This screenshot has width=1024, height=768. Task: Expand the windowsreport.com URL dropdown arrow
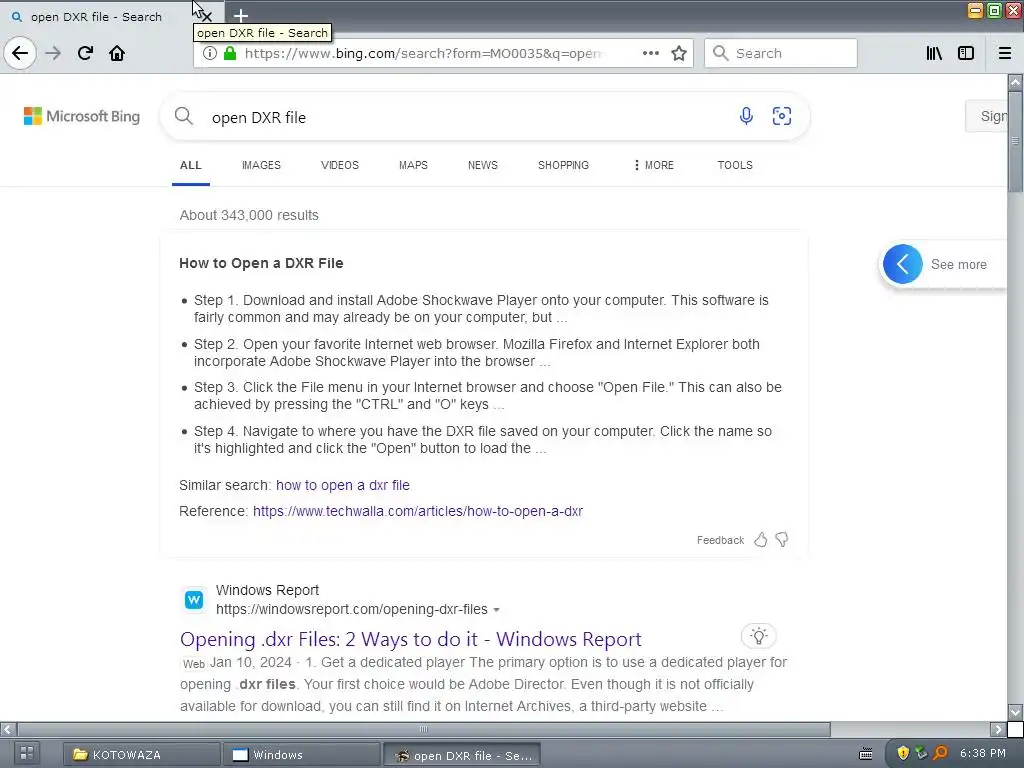click(x=496, y=610)
